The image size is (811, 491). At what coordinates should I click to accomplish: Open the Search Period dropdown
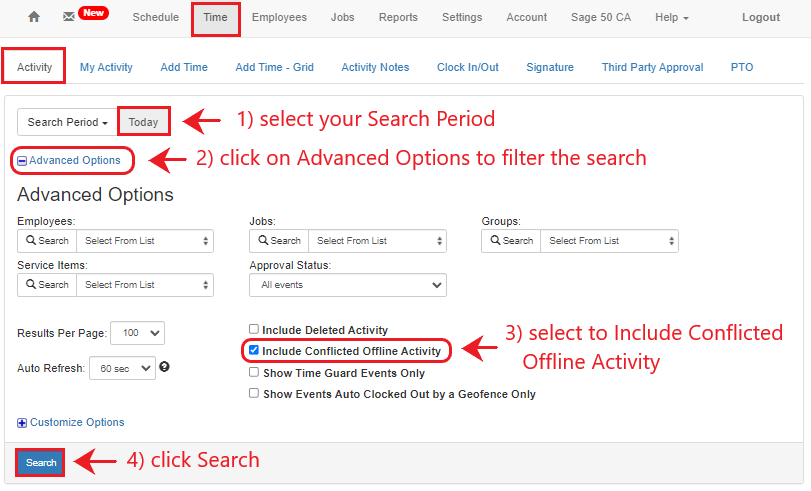tap(67, 122)
